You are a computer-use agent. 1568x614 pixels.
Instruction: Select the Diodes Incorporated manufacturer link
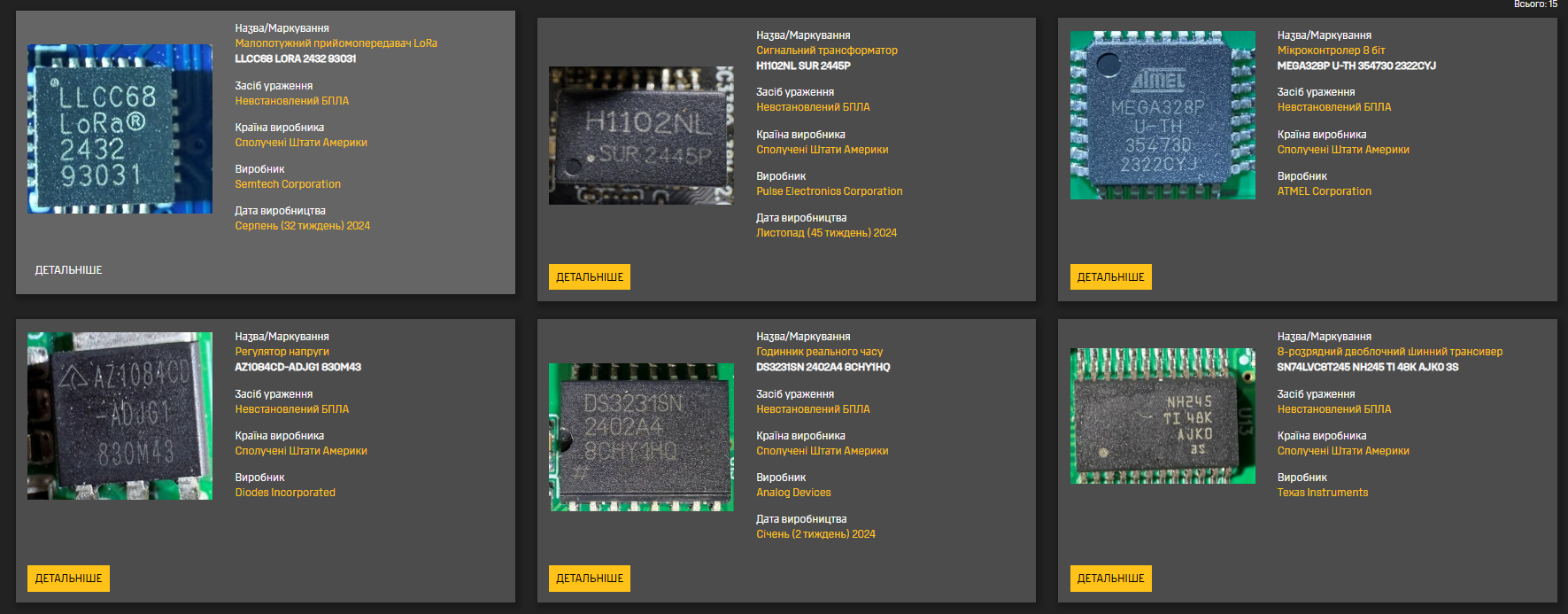pos(285,493)
